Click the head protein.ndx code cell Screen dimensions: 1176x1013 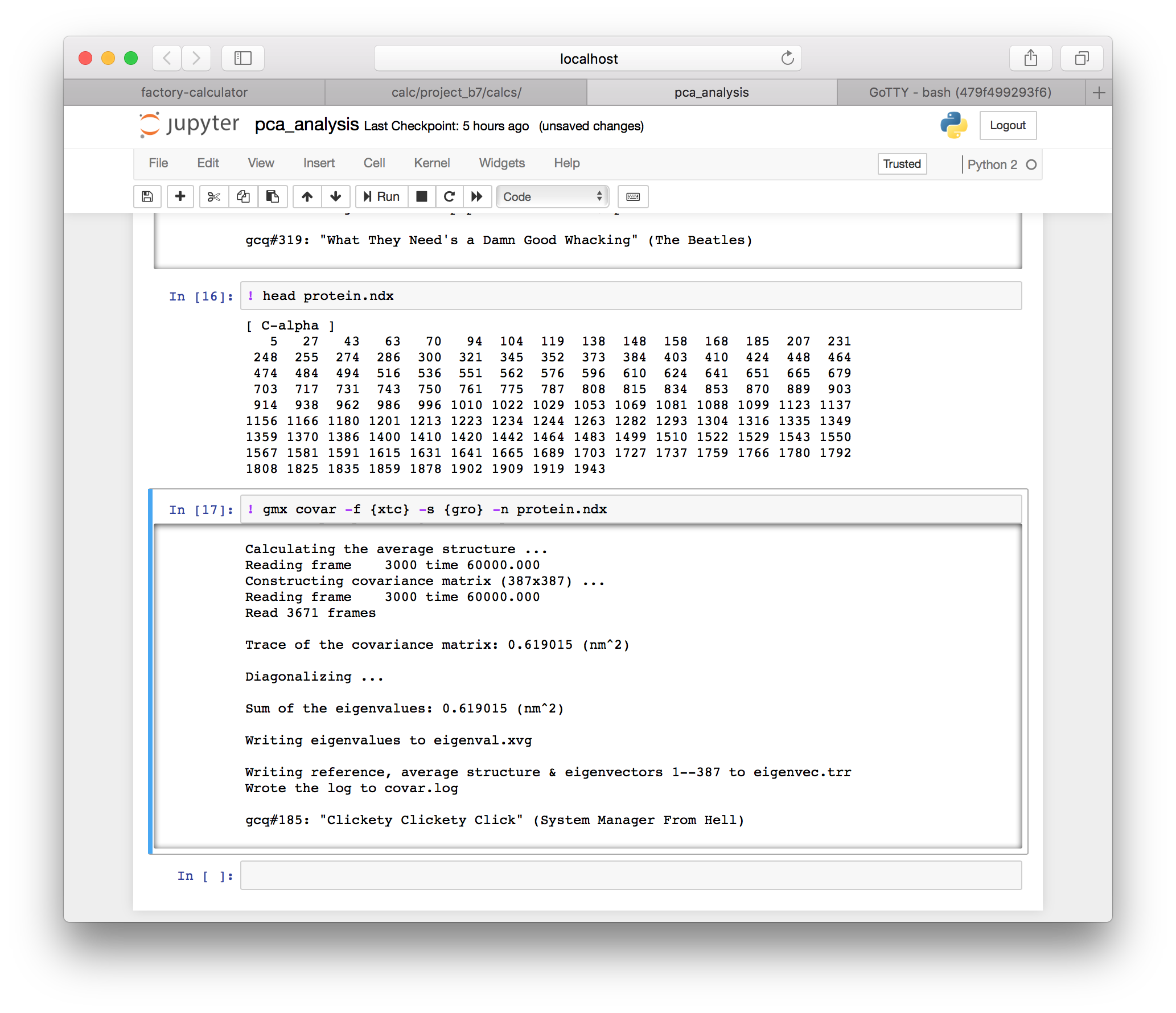631,296
